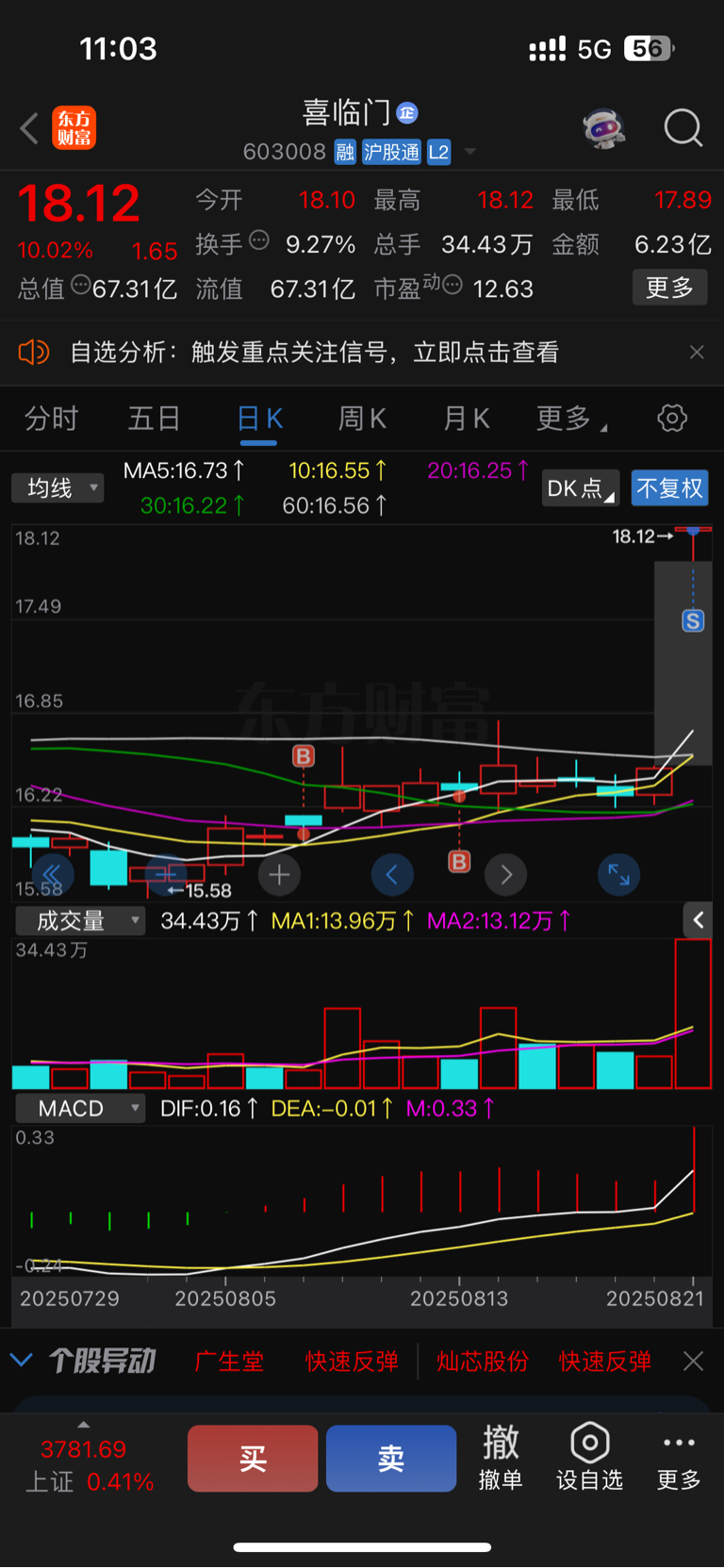Zoom out chart with minus button
724x1568 pixels.
pyautogui.click(x=166, y=875)
